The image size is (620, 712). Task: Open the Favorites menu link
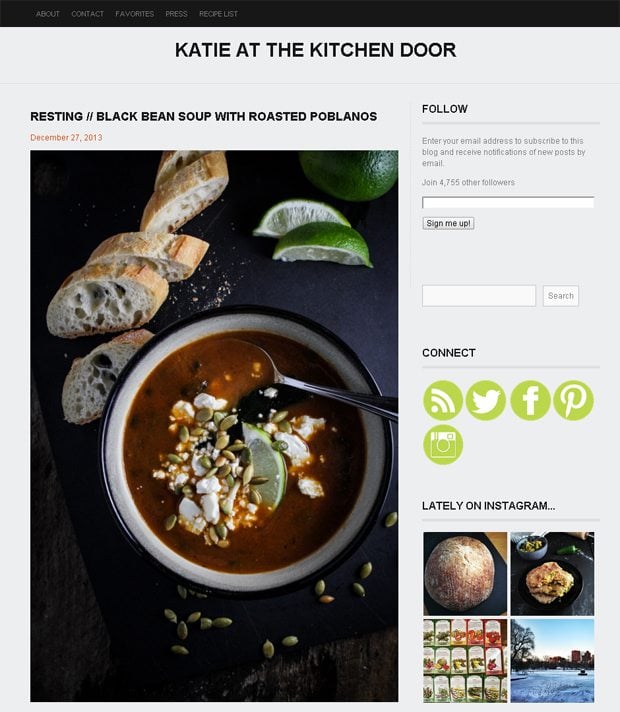coord(134,14)
